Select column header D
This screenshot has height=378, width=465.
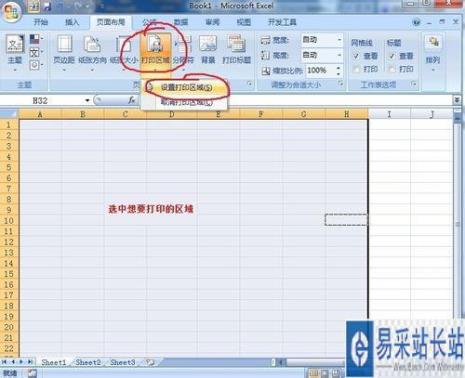(171, 114)
